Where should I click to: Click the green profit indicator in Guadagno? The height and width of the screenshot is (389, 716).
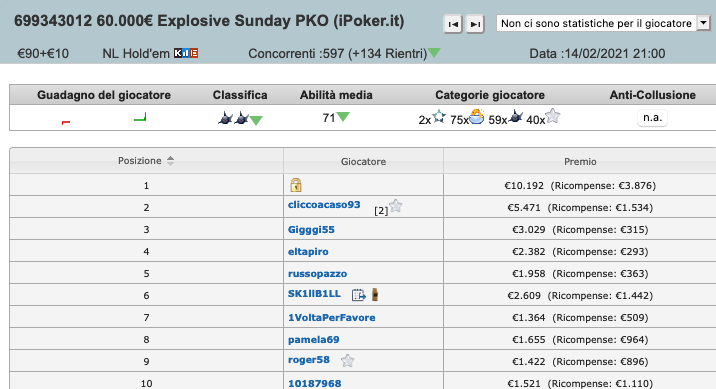click(140, 117)
